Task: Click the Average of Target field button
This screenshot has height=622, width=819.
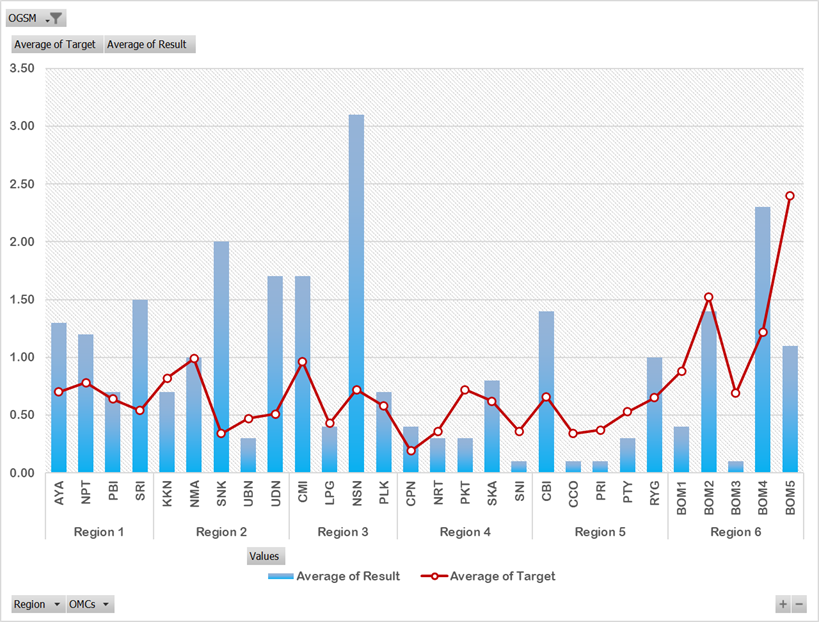Action: [56, 44]
